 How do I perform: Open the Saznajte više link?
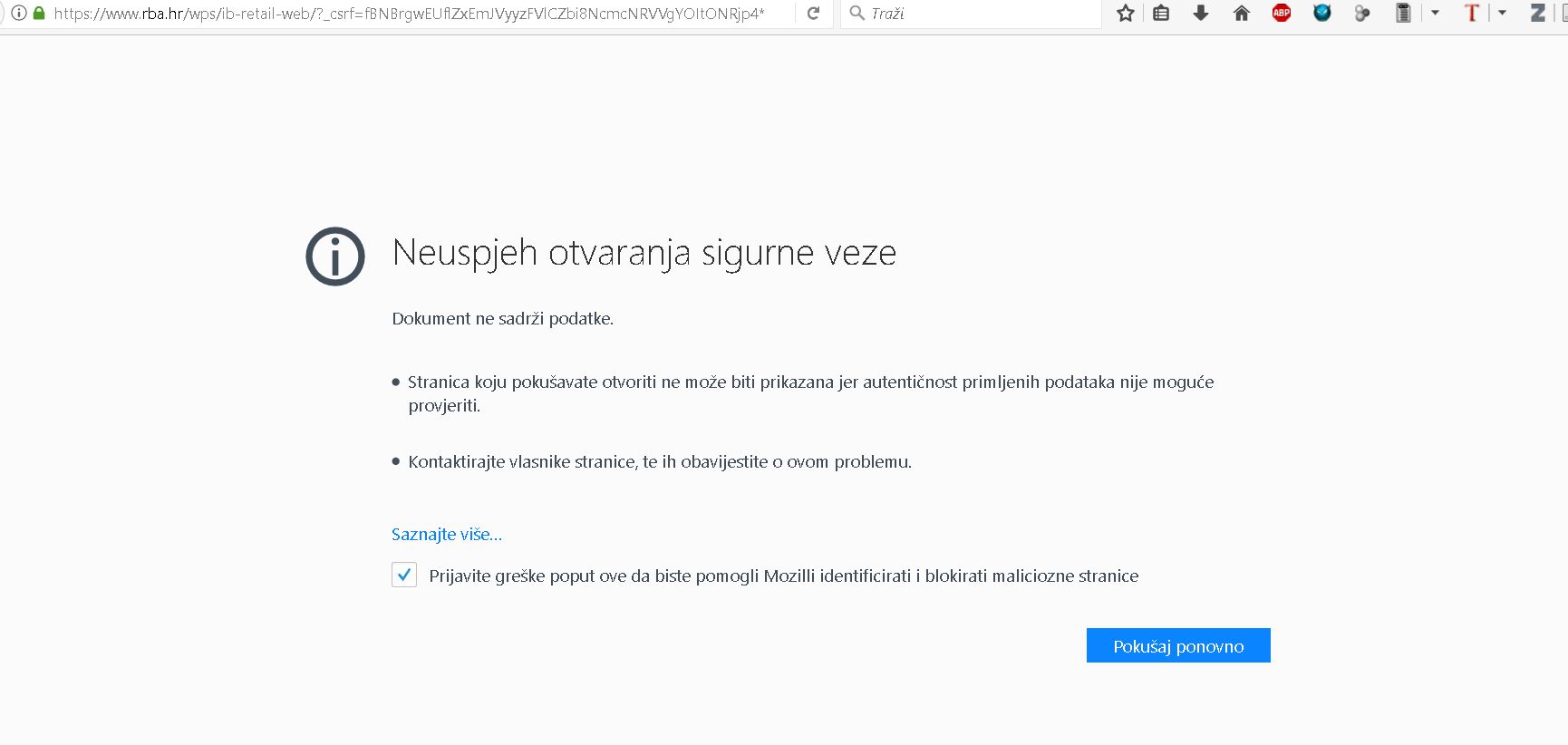447,535
